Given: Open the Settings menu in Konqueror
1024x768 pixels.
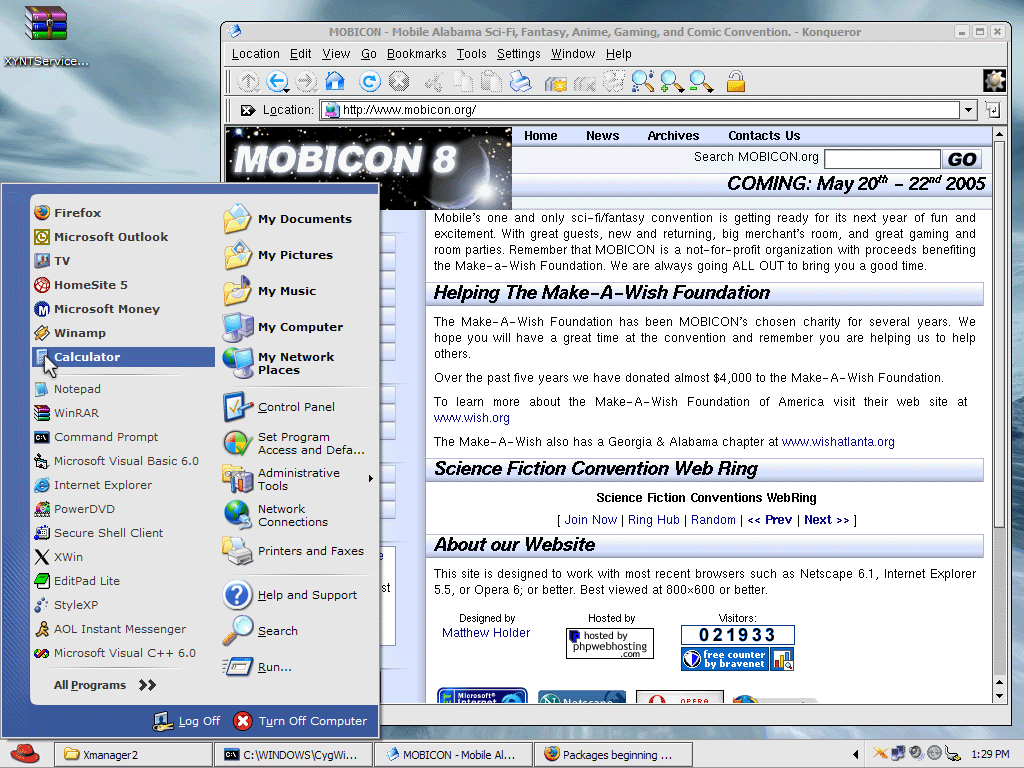Looking at the screenshot, I should pyautogui.click(x=519, y=54).
